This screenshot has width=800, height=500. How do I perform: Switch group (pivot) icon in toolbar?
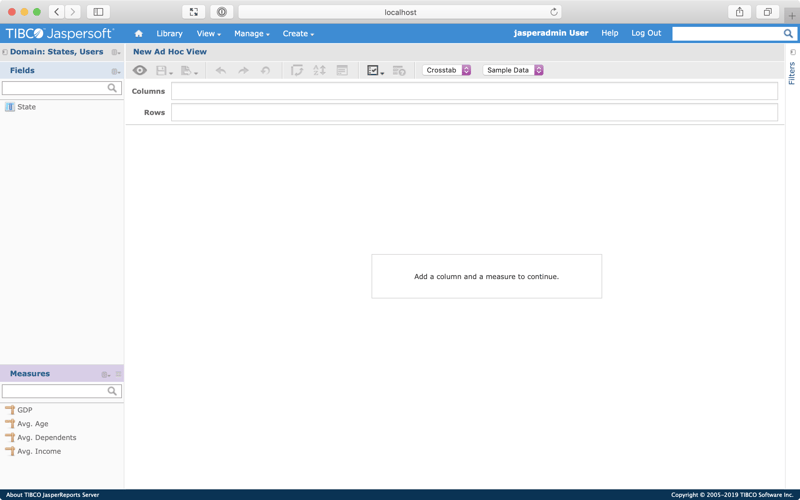click(296, 70)
